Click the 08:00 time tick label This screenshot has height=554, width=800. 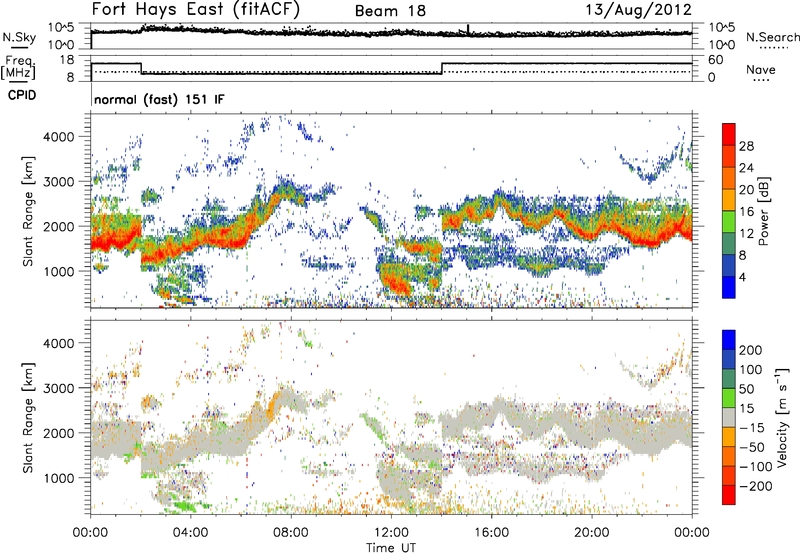click(291, 533)
